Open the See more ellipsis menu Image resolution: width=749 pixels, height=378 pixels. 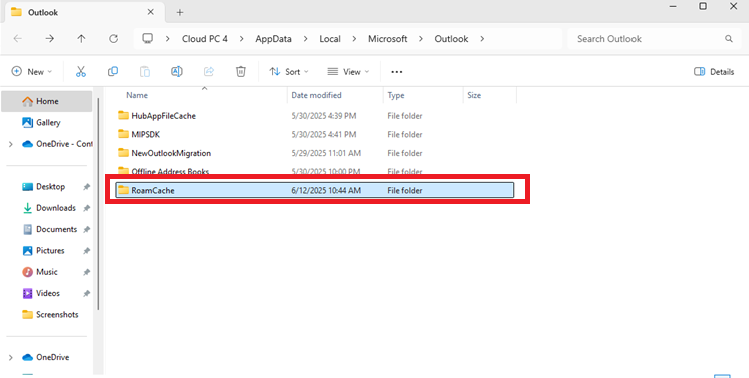tap(396, 72)
